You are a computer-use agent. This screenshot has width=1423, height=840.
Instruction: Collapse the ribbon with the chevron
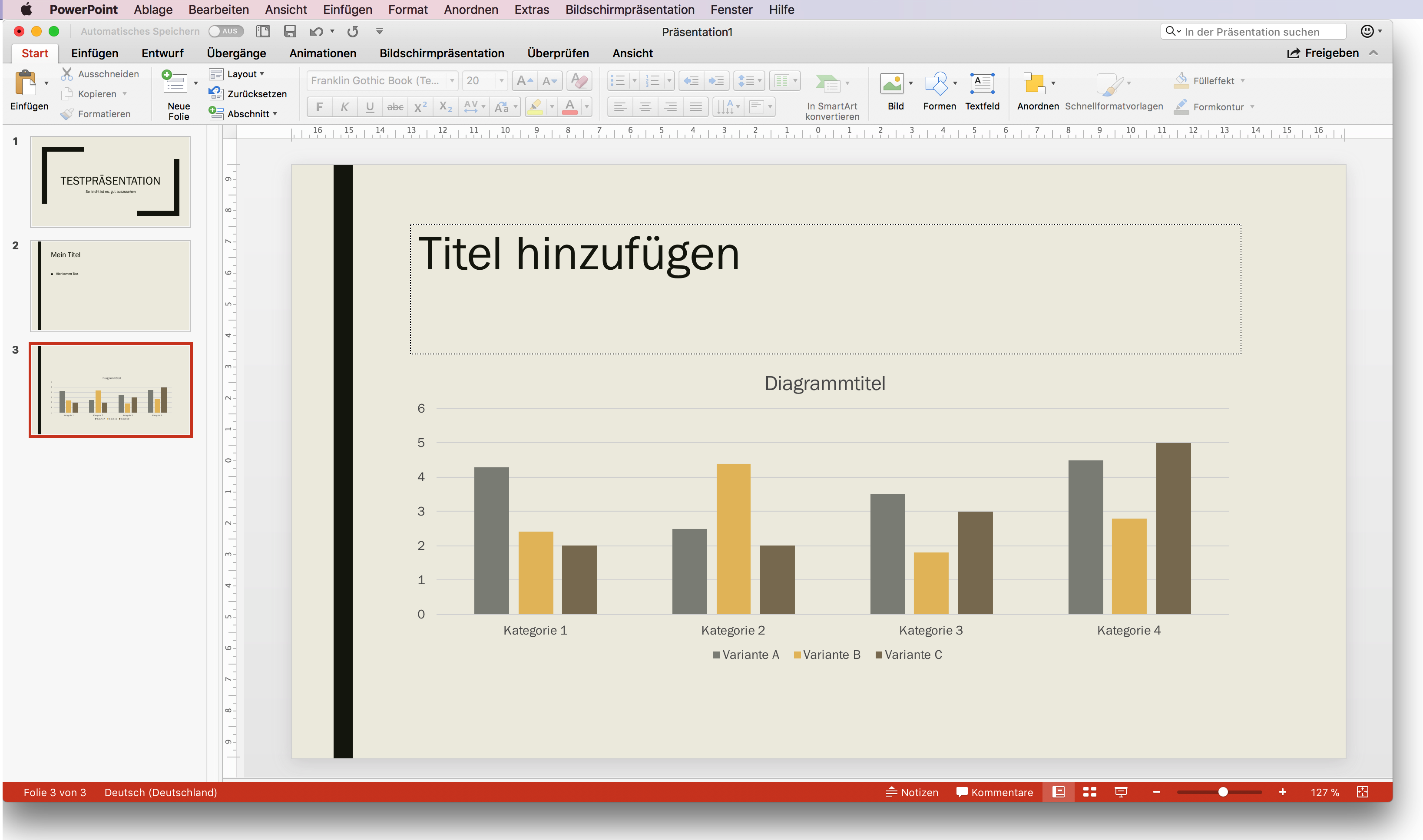coord(1373,53)
